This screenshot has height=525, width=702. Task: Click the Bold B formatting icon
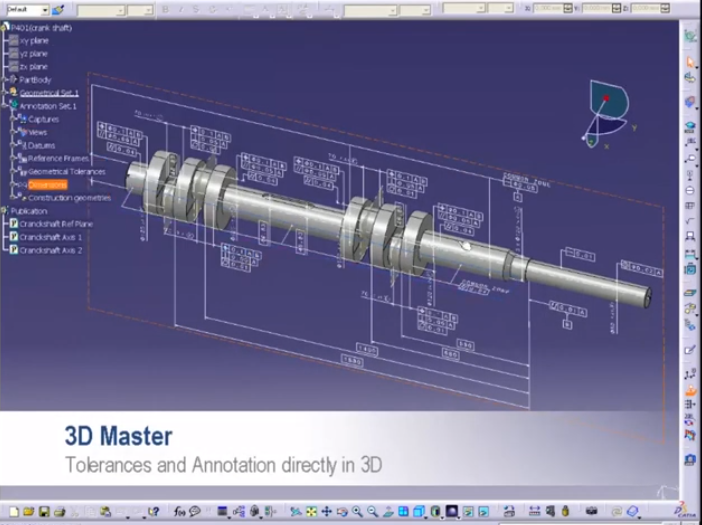165,9
